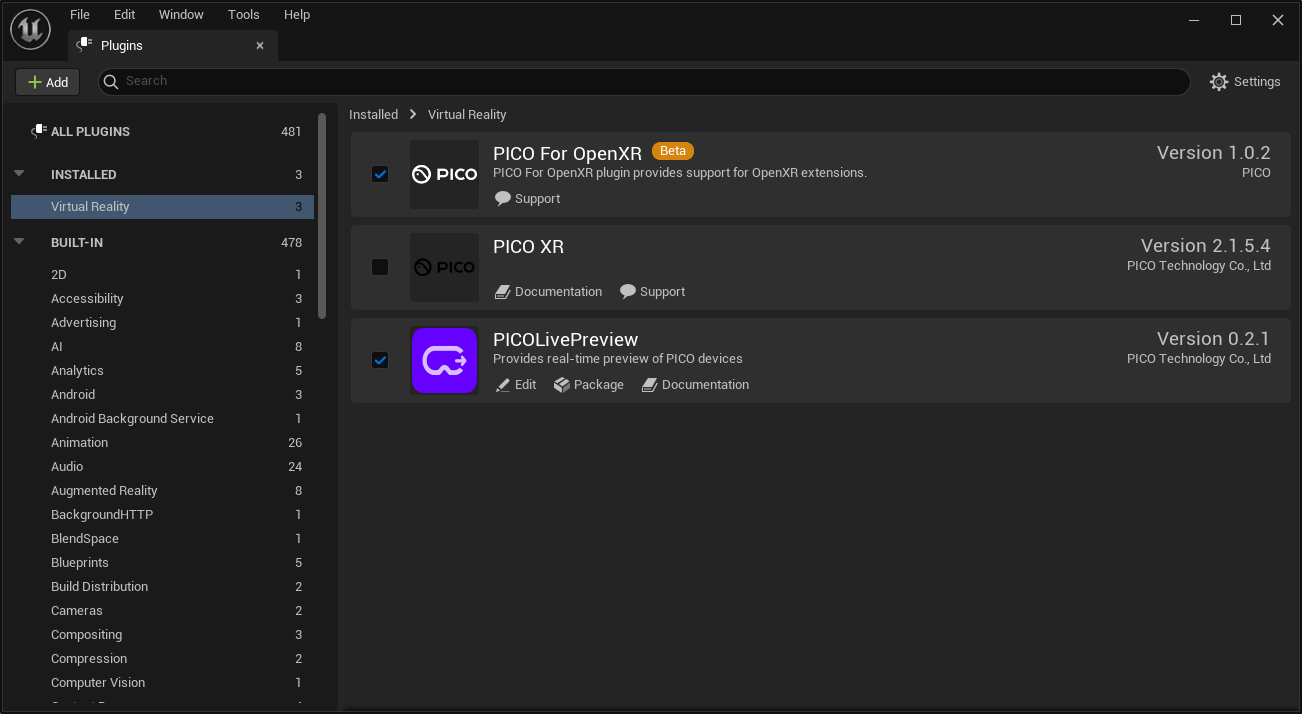Select Virtual Reality under Installed
1302x714 pixels.
coord(162,207)
